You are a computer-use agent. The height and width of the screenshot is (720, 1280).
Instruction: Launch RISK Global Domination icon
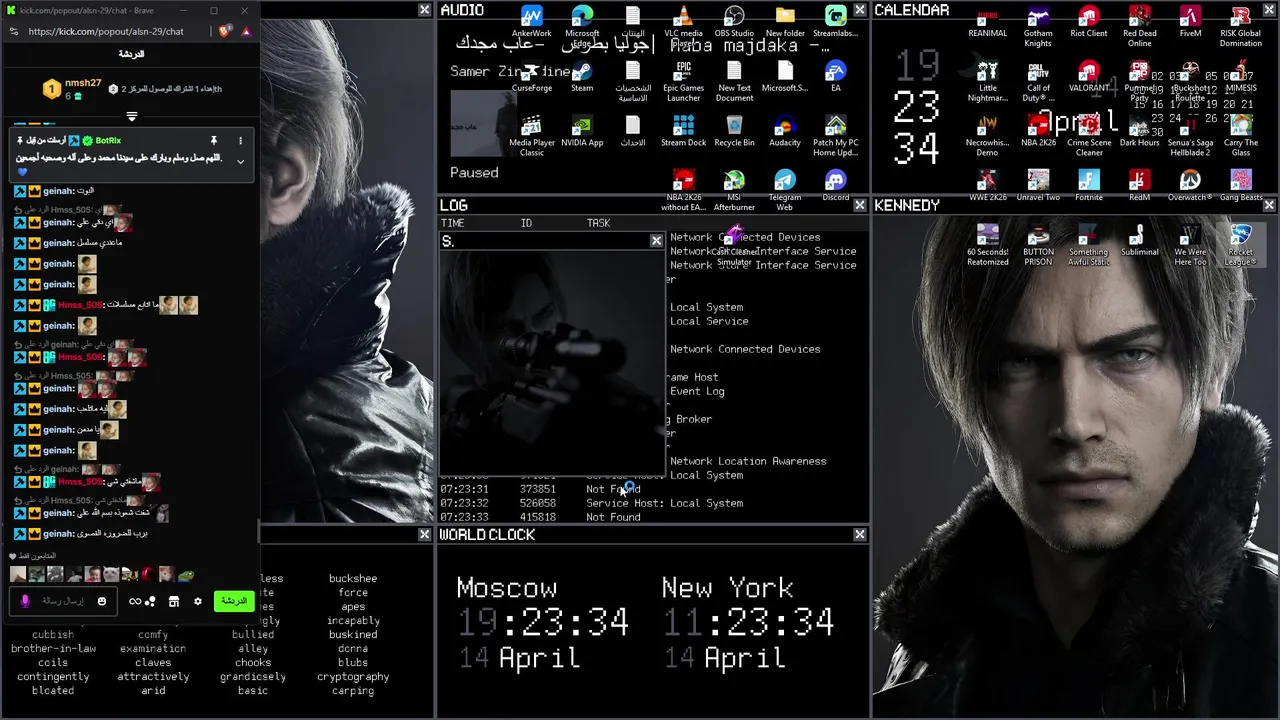point(1241,26)
